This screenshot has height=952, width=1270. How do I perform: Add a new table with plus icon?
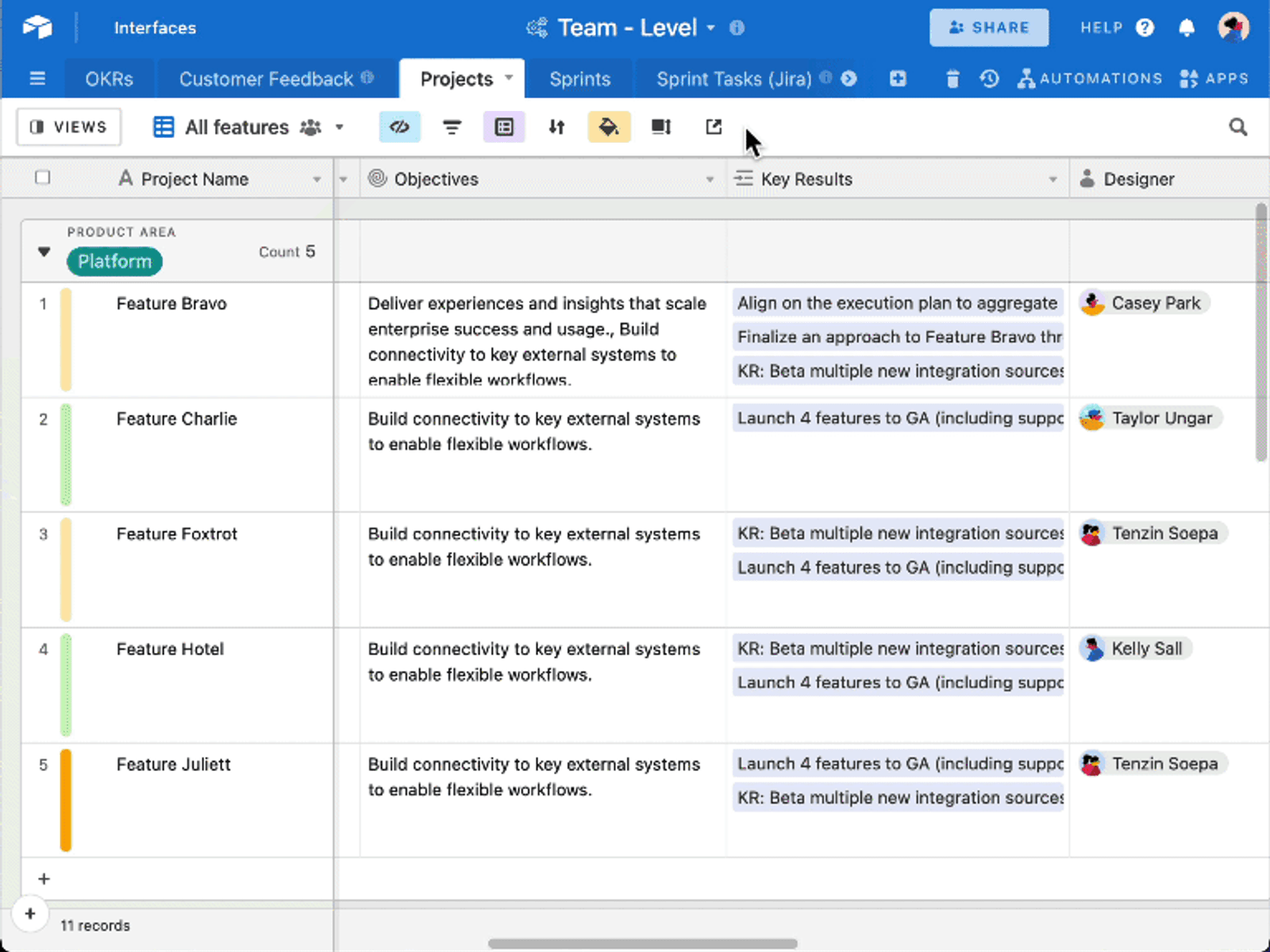[898, 79]
